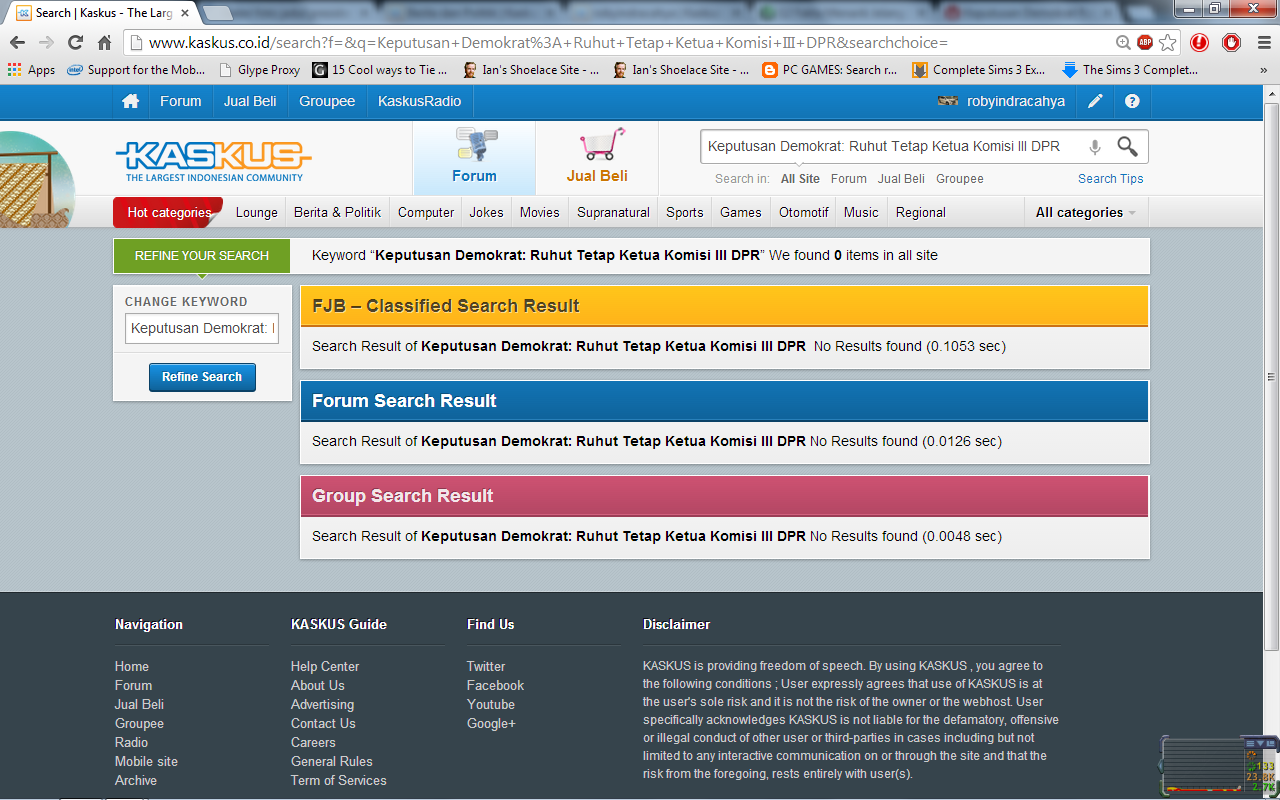The image size is (1280, 800).
Task: Select Forum in the Search in options
Action: (x=849, y=179)
